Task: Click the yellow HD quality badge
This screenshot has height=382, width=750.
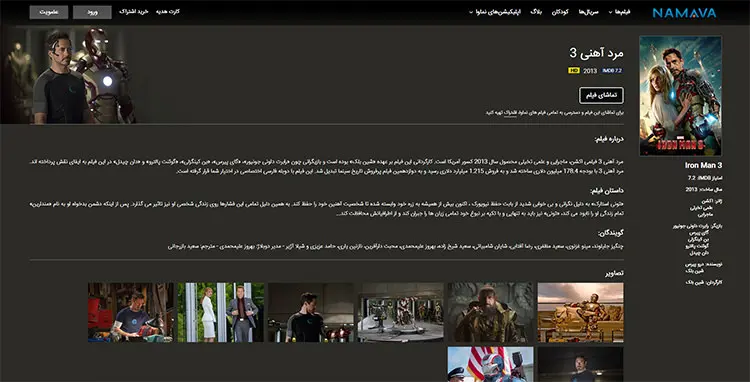Action: click(574, 70)
